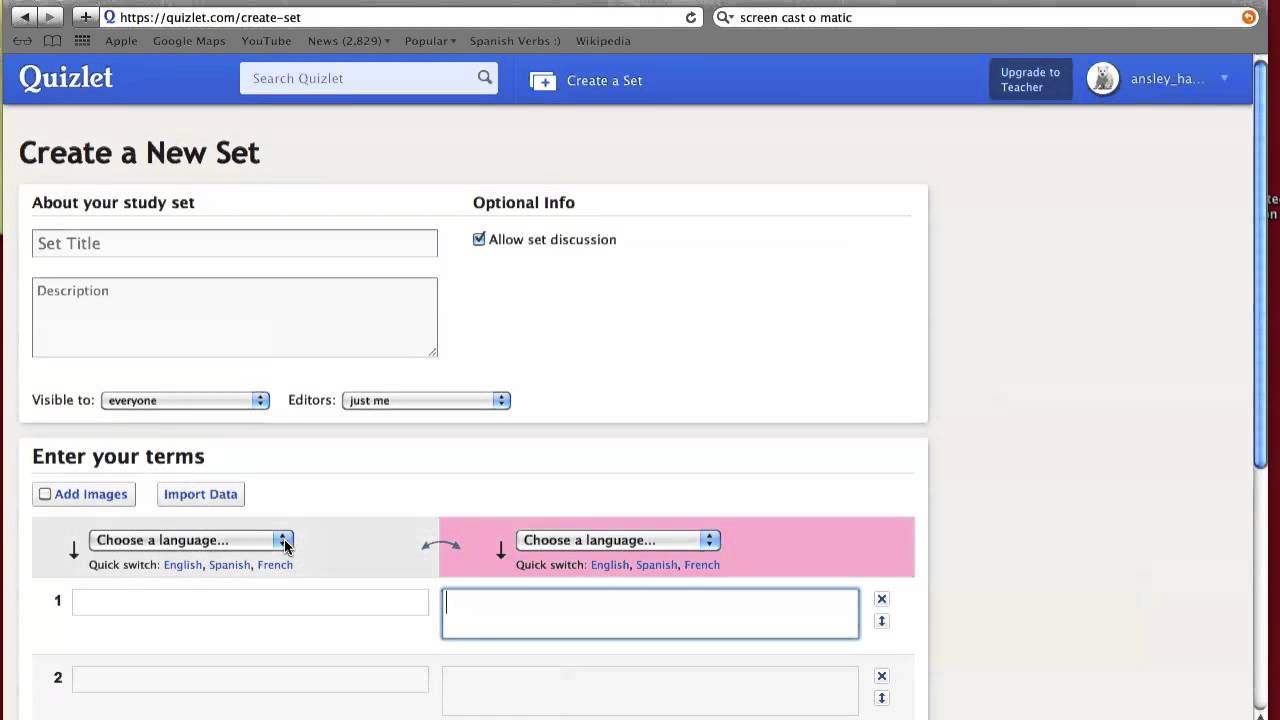
Task: Click the Create a Set cards icon
Action: coord(542,81)
